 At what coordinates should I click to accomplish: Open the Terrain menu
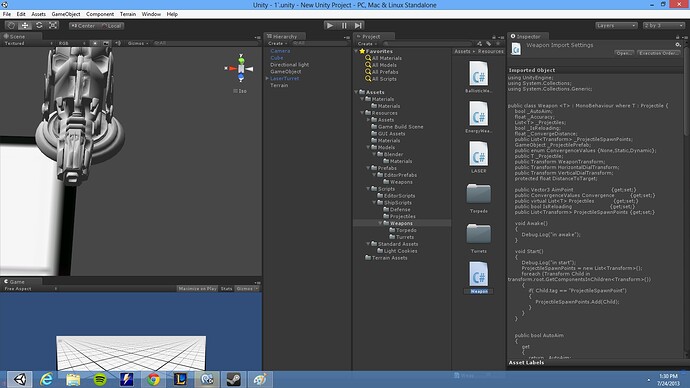coord(128,14)
